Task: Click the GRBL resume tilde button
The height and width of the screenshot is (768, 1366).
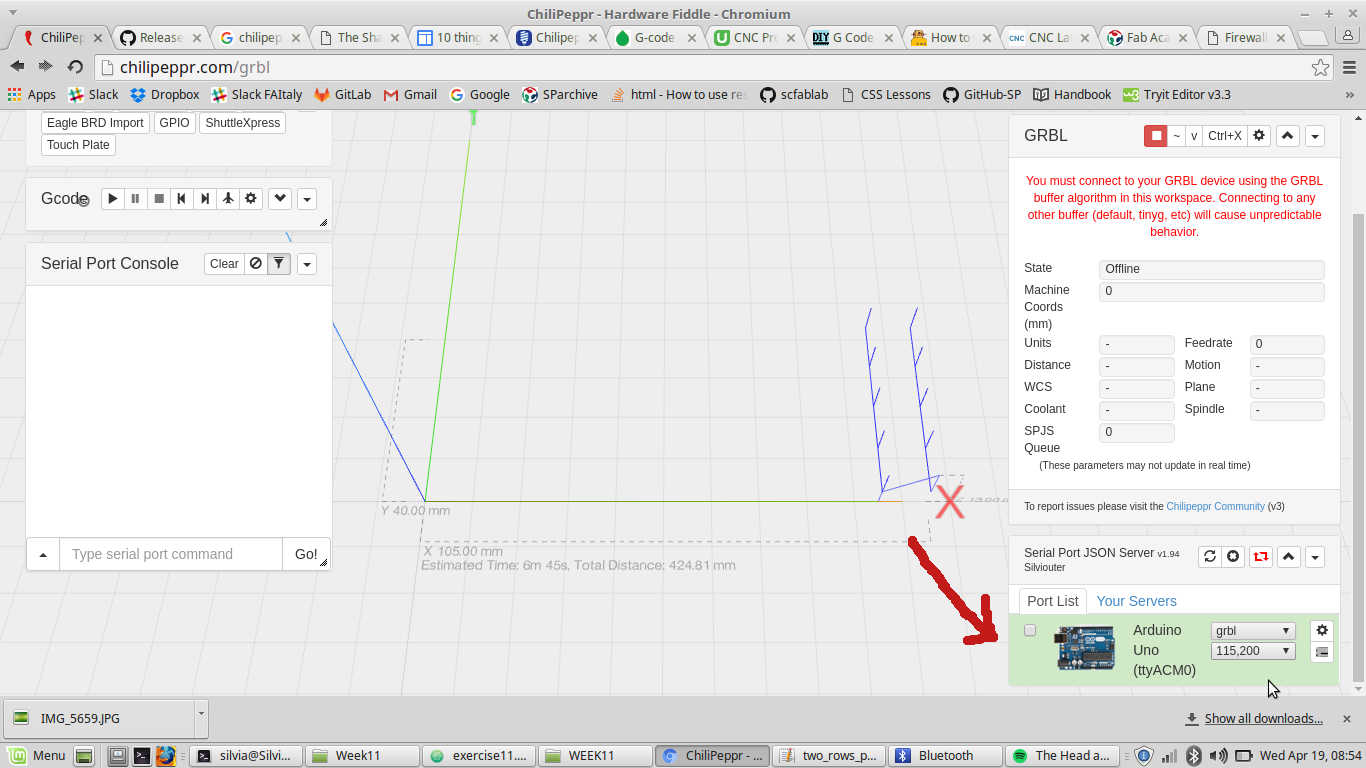Action: click(1177, 136)
